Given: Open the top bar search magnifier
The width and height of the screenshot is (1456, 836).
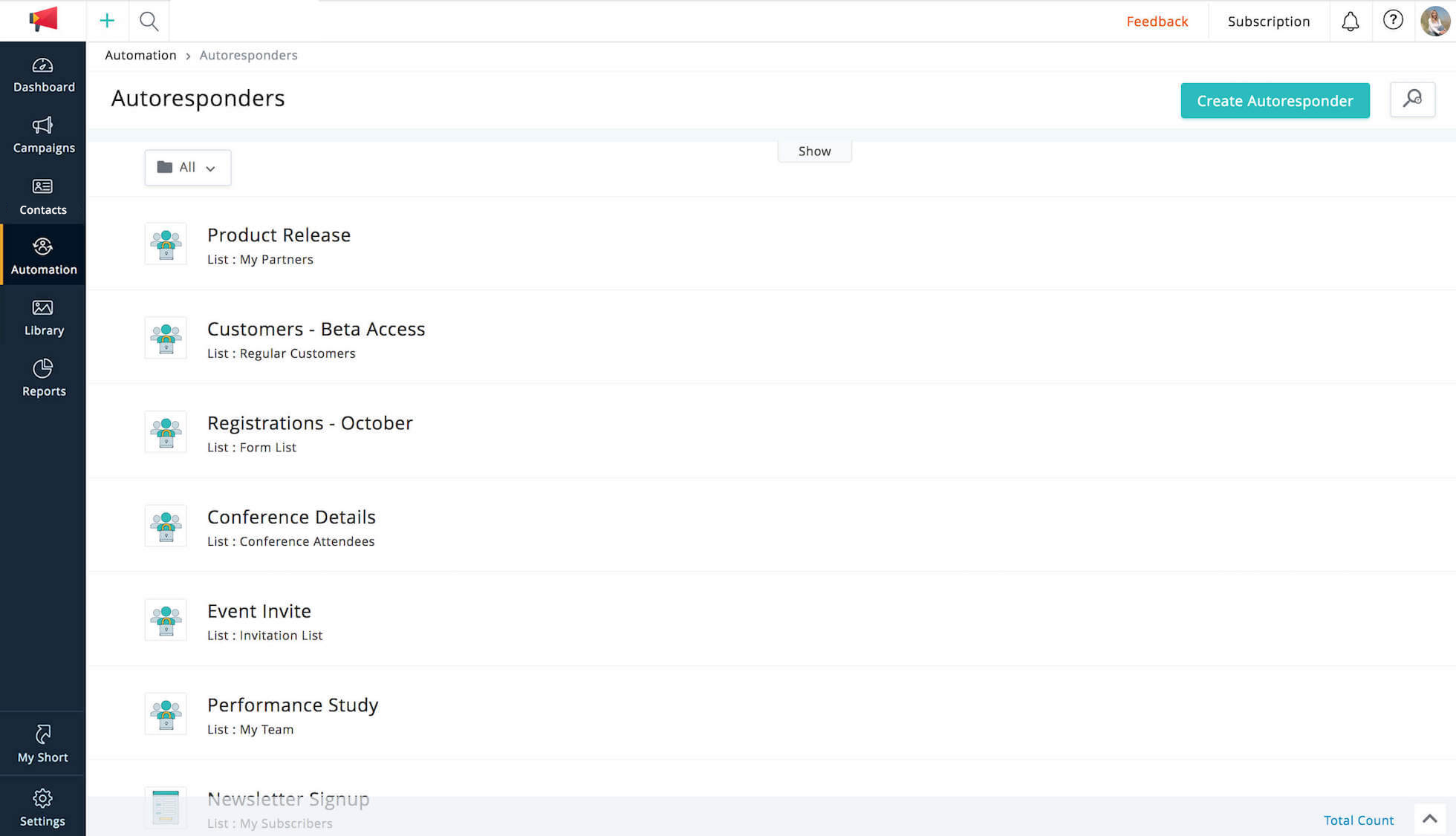Looking at the screenshot, I should pos(149,21).
